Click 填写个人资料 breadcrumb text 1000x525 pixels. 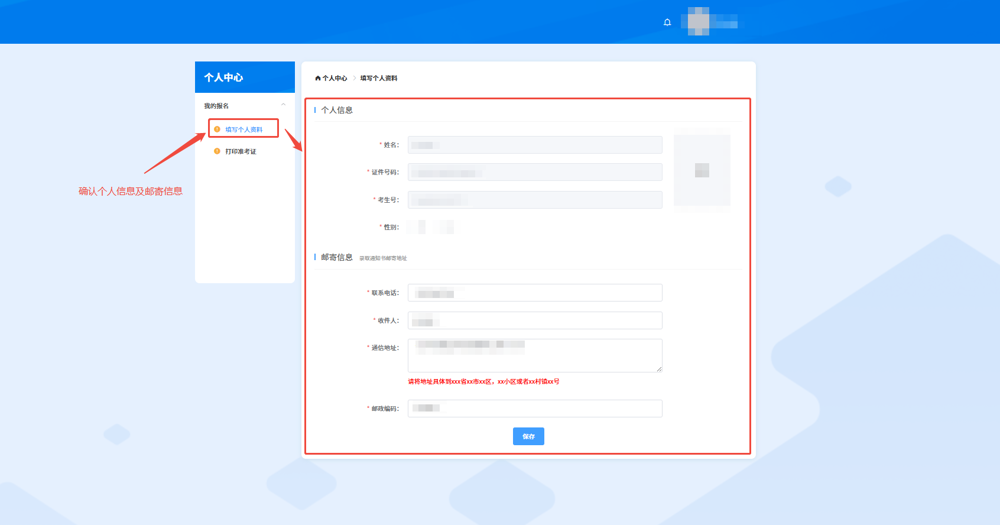click(379, 78)
